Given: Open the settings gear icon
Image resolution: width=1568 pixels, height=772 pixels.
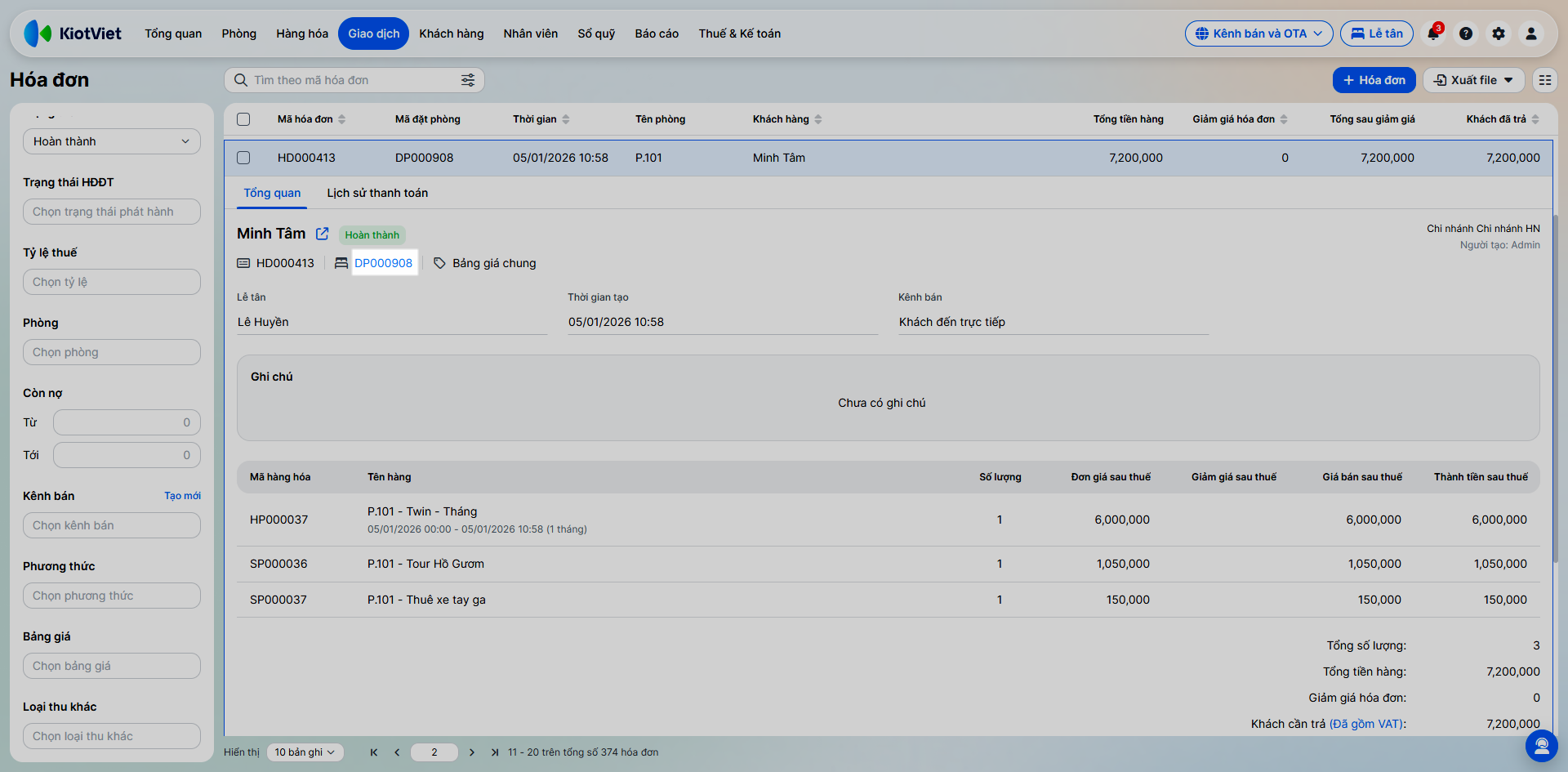Looking at the screenshot, I should click(x=1499, y=33).
